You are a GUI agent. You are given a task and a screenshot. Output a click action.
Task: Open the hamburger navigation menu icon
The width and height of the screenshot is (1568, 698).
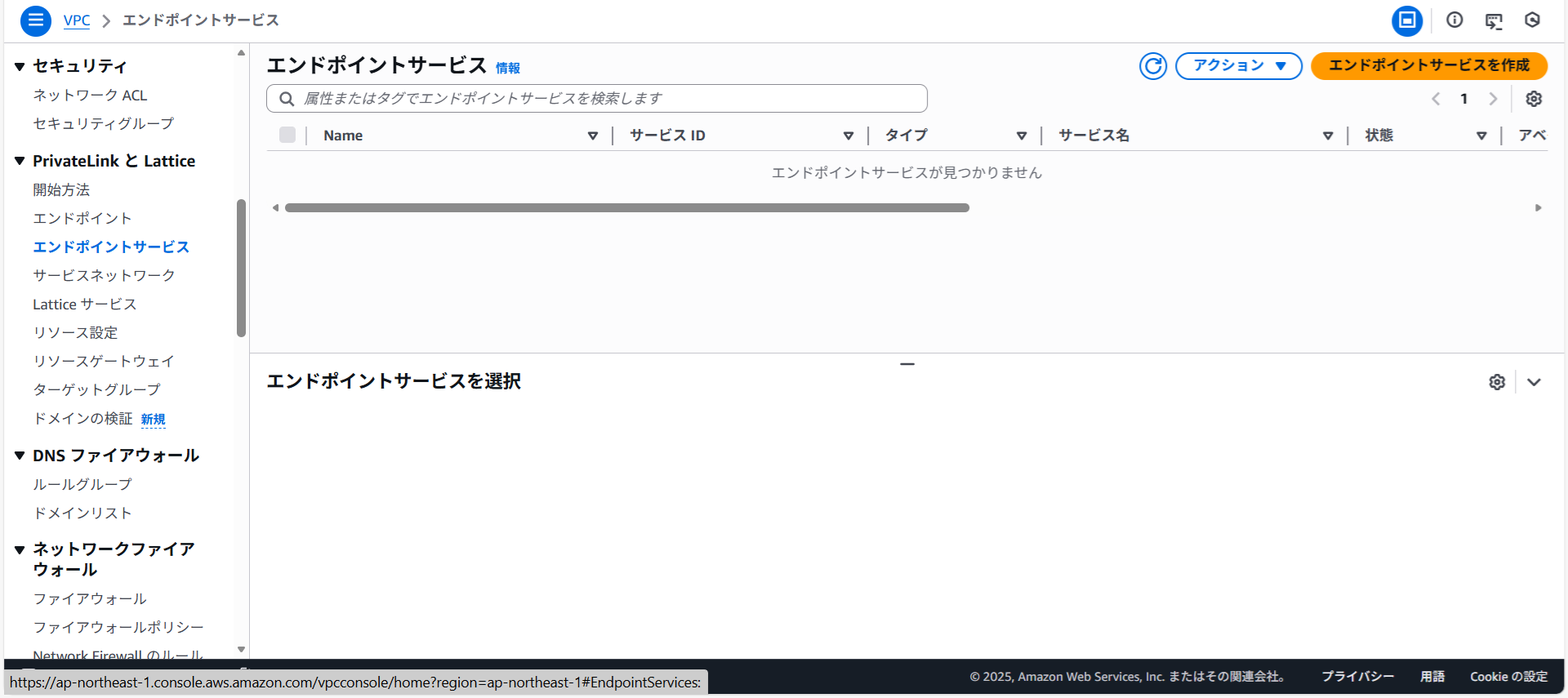click(35, 20)
